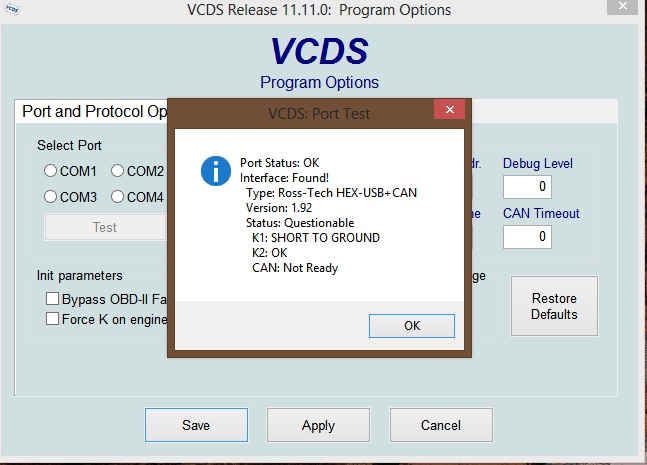Confirm the Port Test dialog with OK
Viewport: 647px width, 465px height.
click(x=412, y=326)
